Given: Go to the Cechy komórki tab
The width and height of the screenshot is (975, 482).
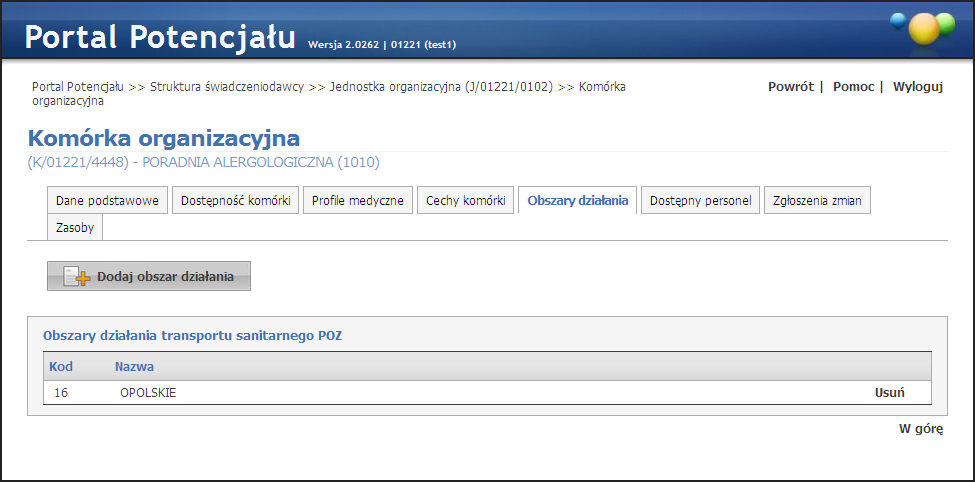Looking at the screenshot, I should tap(465, 201).
